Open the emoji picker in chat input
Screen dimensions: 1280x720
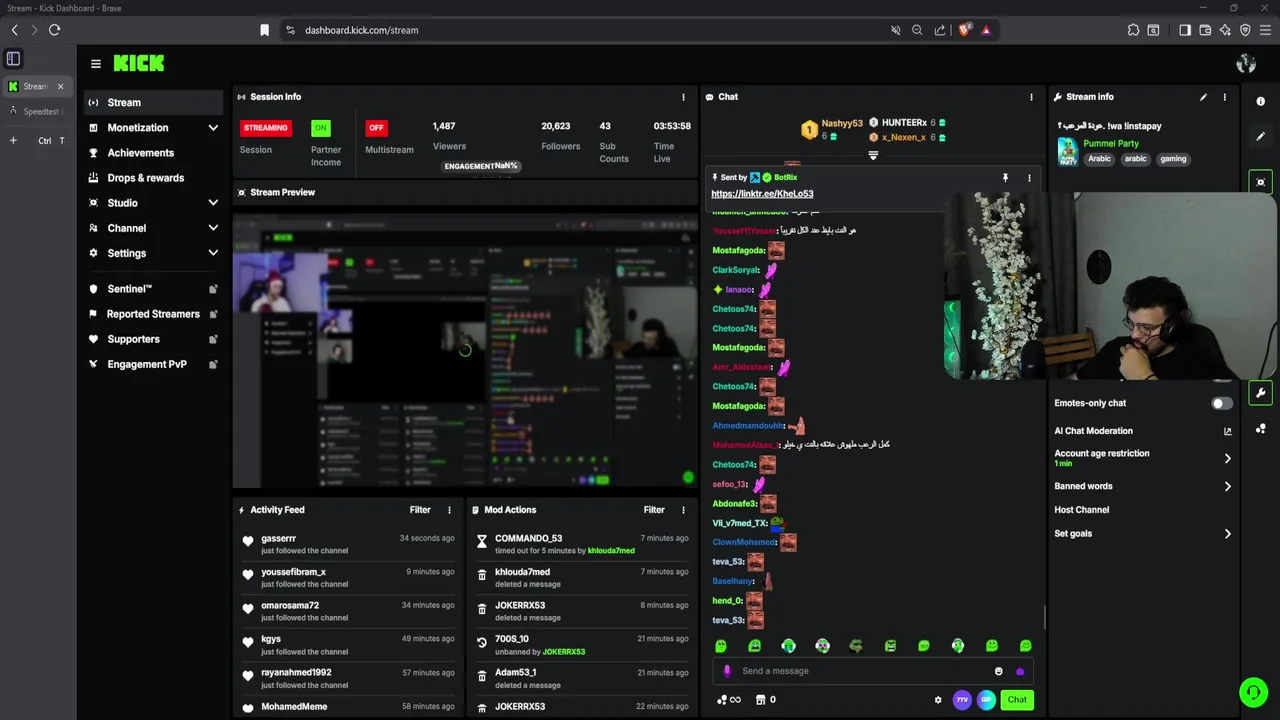(x=998, y=671)
